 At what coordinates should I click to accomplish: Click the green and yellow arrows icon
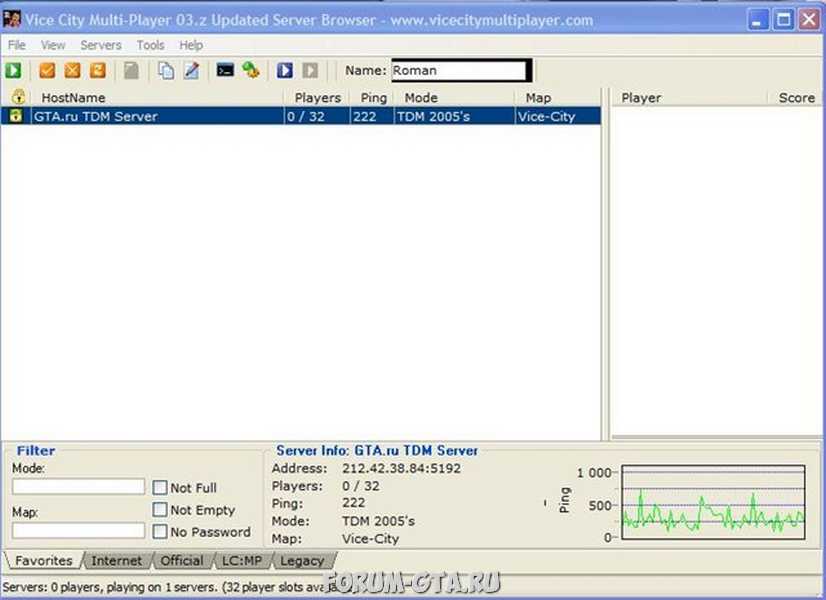[x=251, y=70]
